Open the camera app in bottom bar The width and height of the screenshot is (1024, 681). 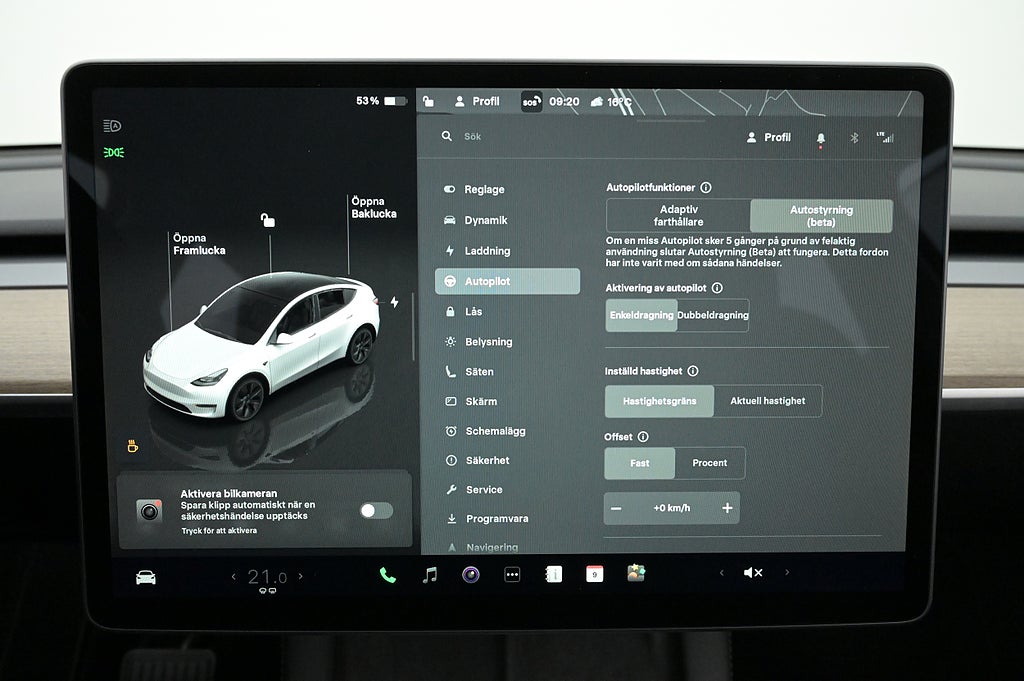pos(470,575)
